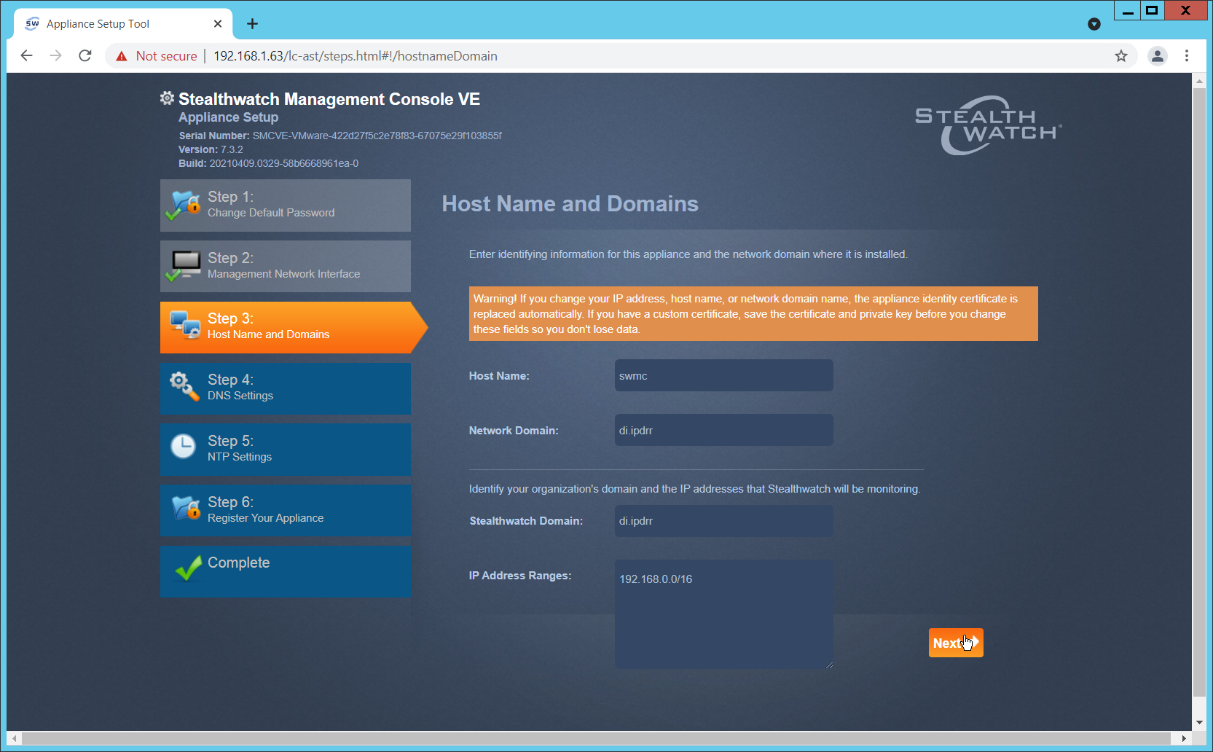
Task: Click the browser page refresh icon
Action: click(85, 56)
